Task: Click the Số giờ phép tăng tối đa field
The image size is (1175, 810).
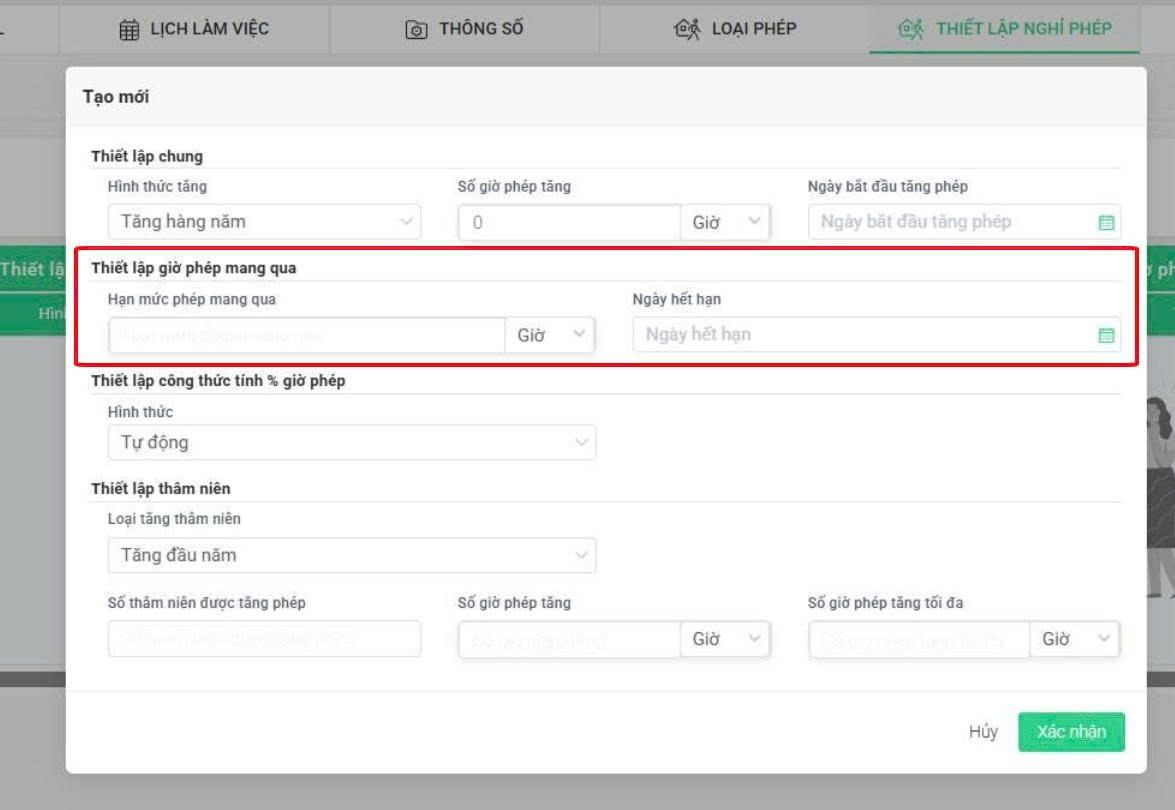Action: click(x=919, y=639)
